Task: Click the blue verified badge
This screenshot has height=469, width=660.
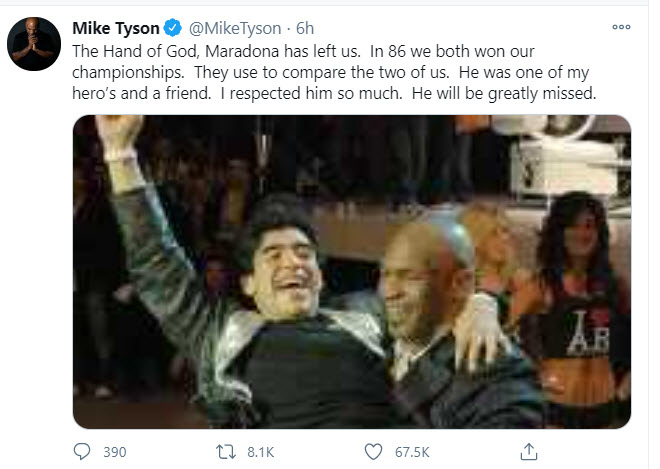Action: click(x=173, y=28)
